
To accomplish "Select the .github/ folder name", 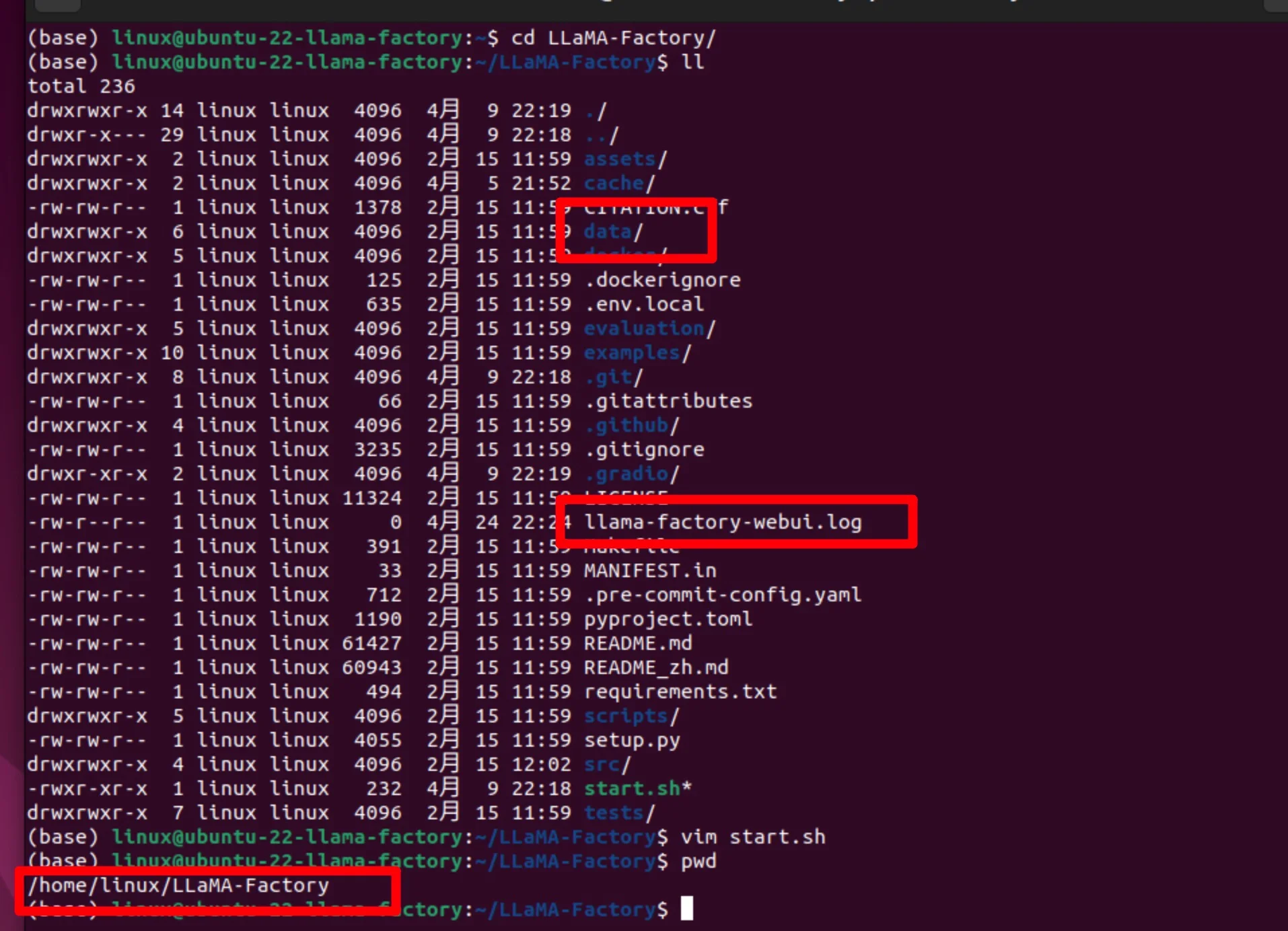I will [631, 425].
